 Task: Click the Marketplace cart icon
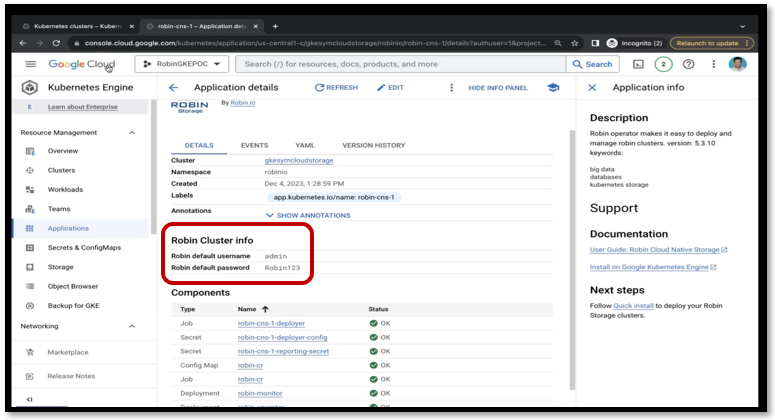[x=30, y=352]
